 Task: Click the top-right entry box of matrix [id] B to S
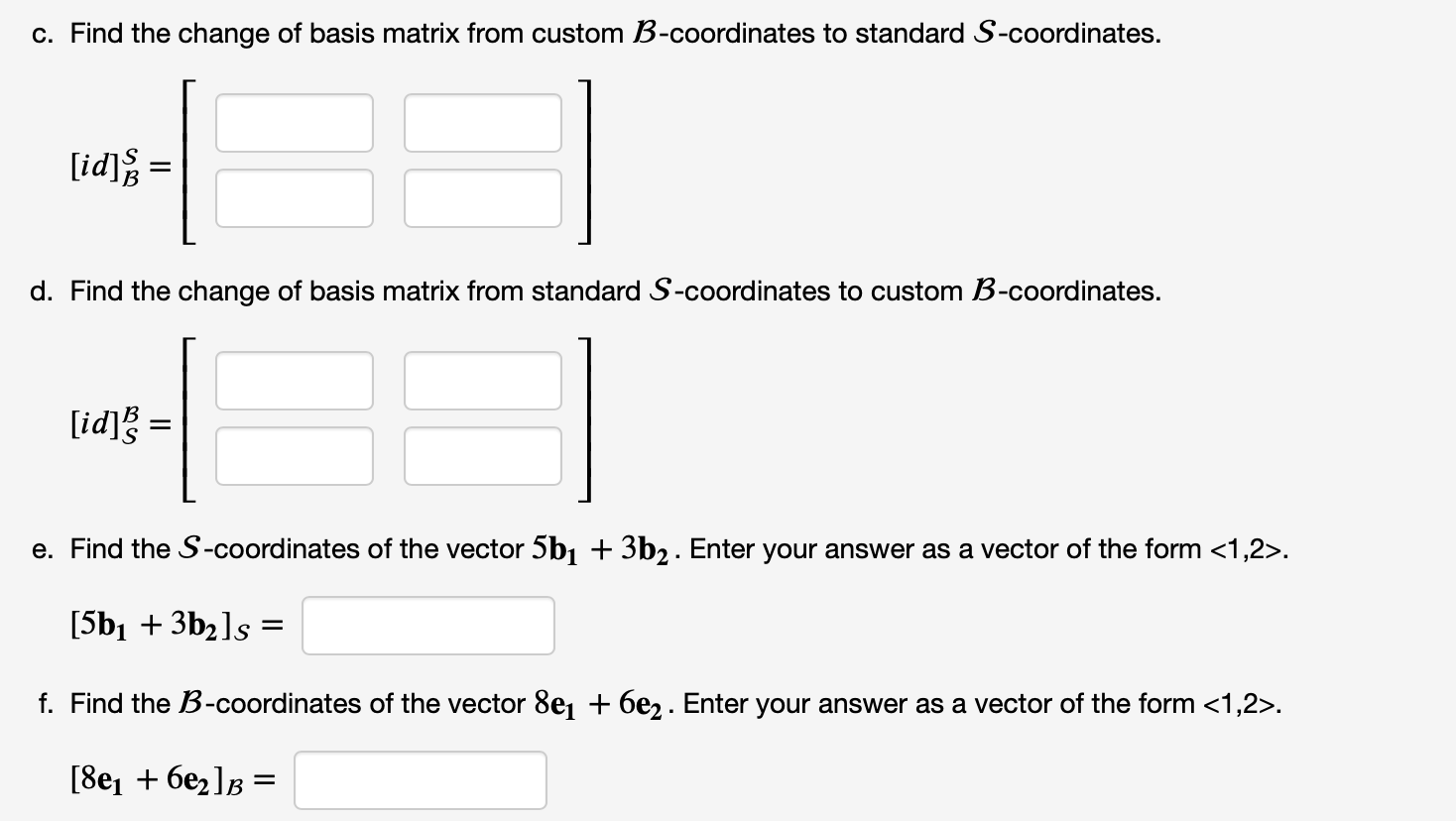pyautogui.click(x=481, y=121)
